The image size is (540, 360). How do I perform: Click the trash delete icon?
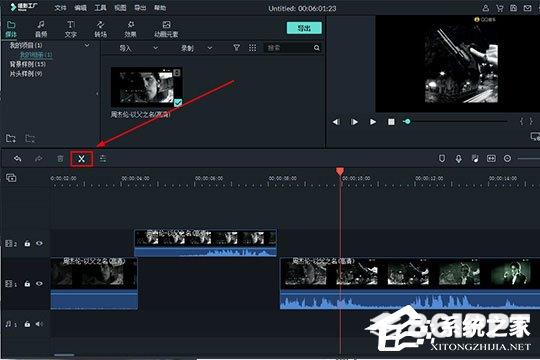[x=60, y=158]
